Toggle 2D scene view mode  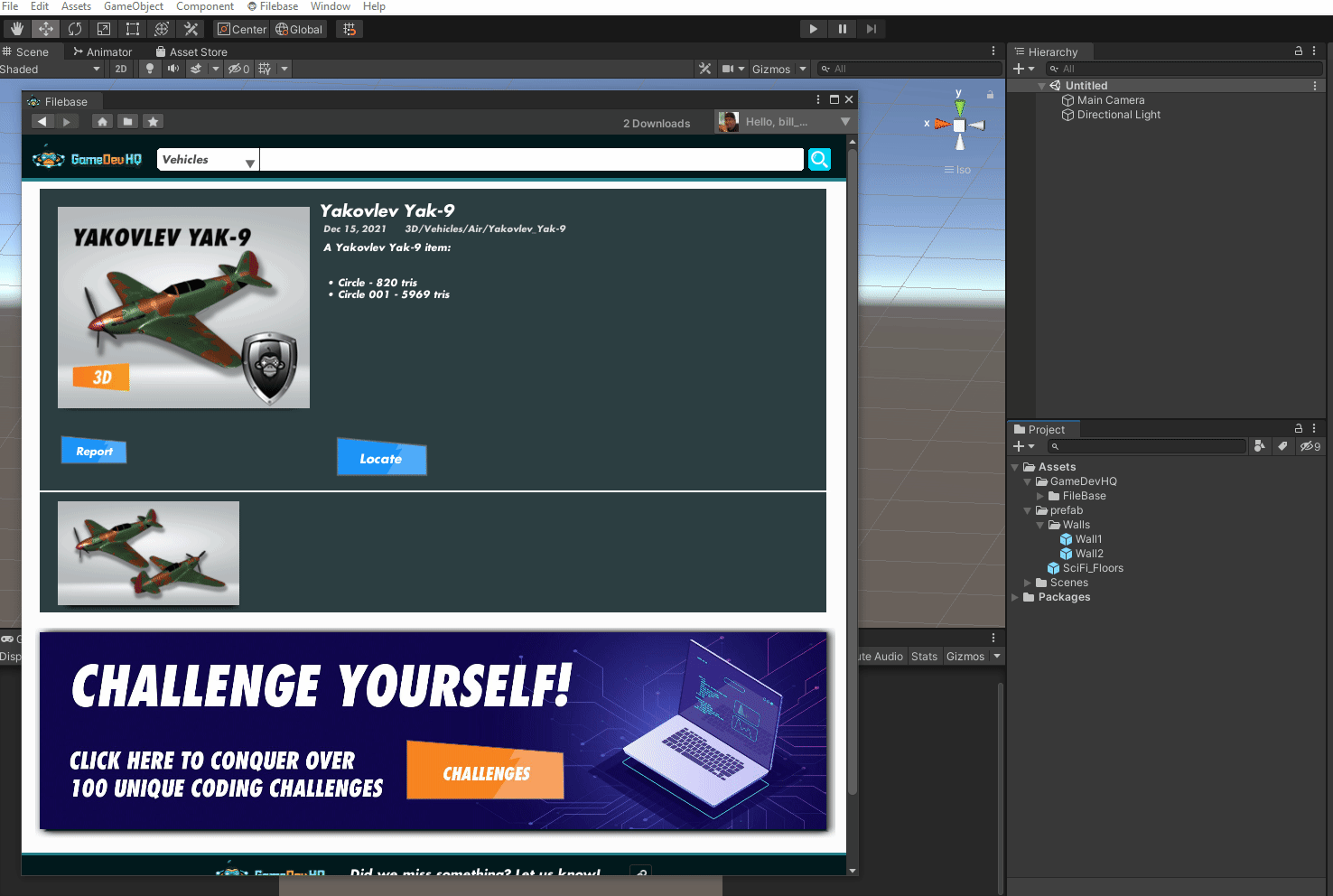point(121,69)
